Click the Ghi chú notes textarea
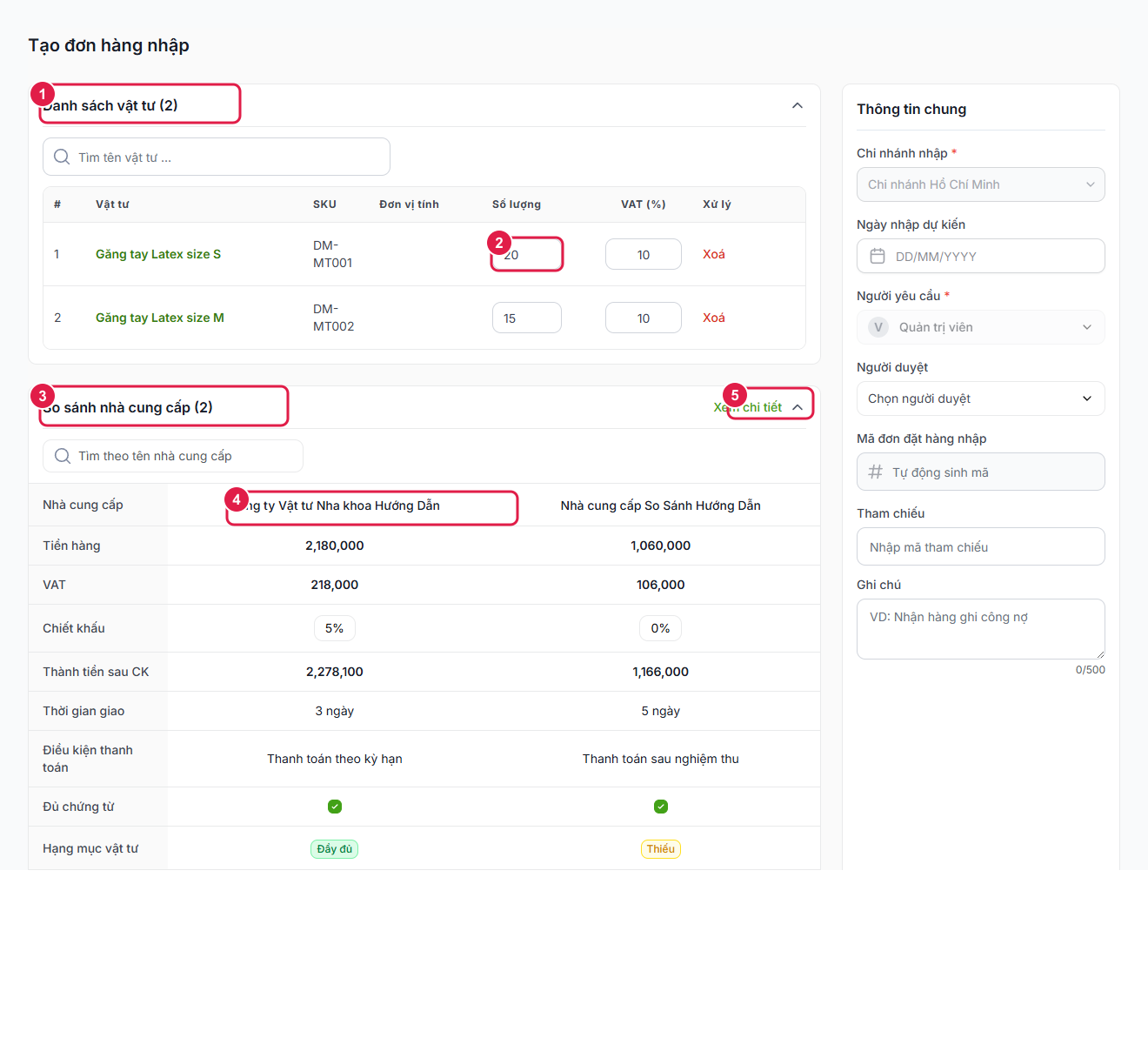1148x1058 pixels. 981,629
